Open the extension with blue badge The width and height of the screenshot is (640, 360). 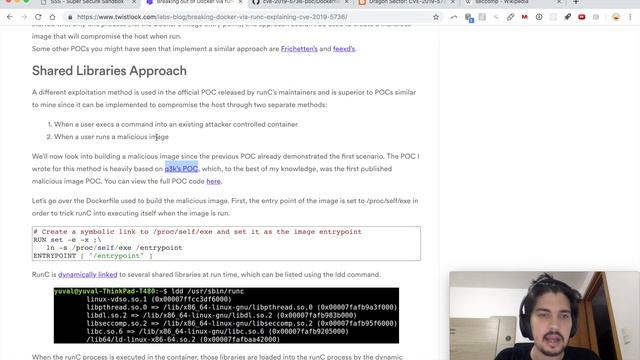coord(469,18)
